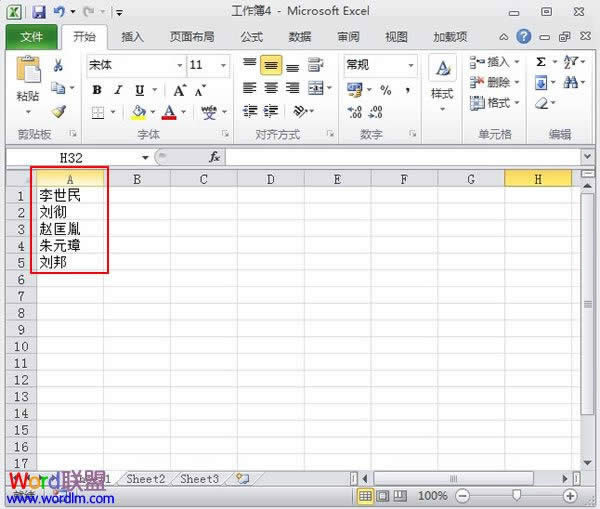
Task: Open Find and Select binoculars
Action: 571,82
